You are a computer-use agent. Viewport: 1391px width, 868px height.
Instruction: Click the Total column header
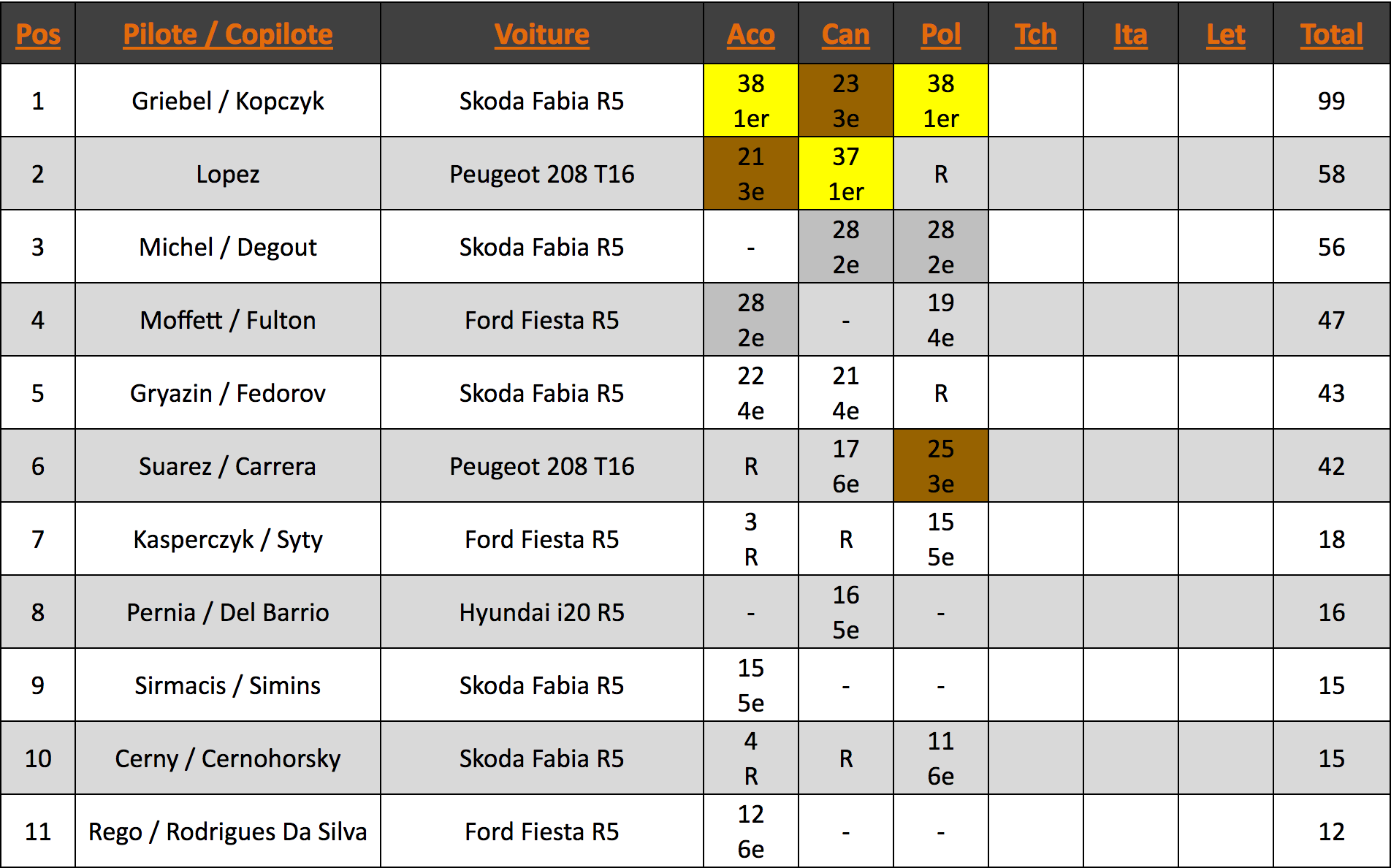point(1332,34)
